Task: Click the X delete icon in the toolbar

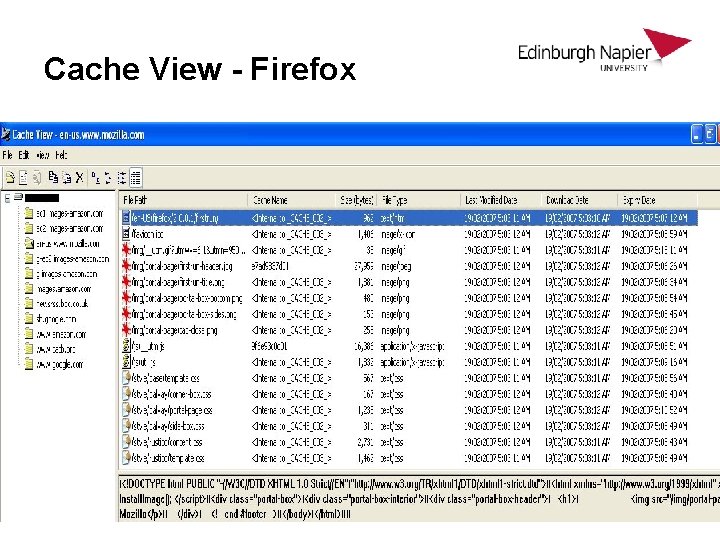Action: click(79, 177)
